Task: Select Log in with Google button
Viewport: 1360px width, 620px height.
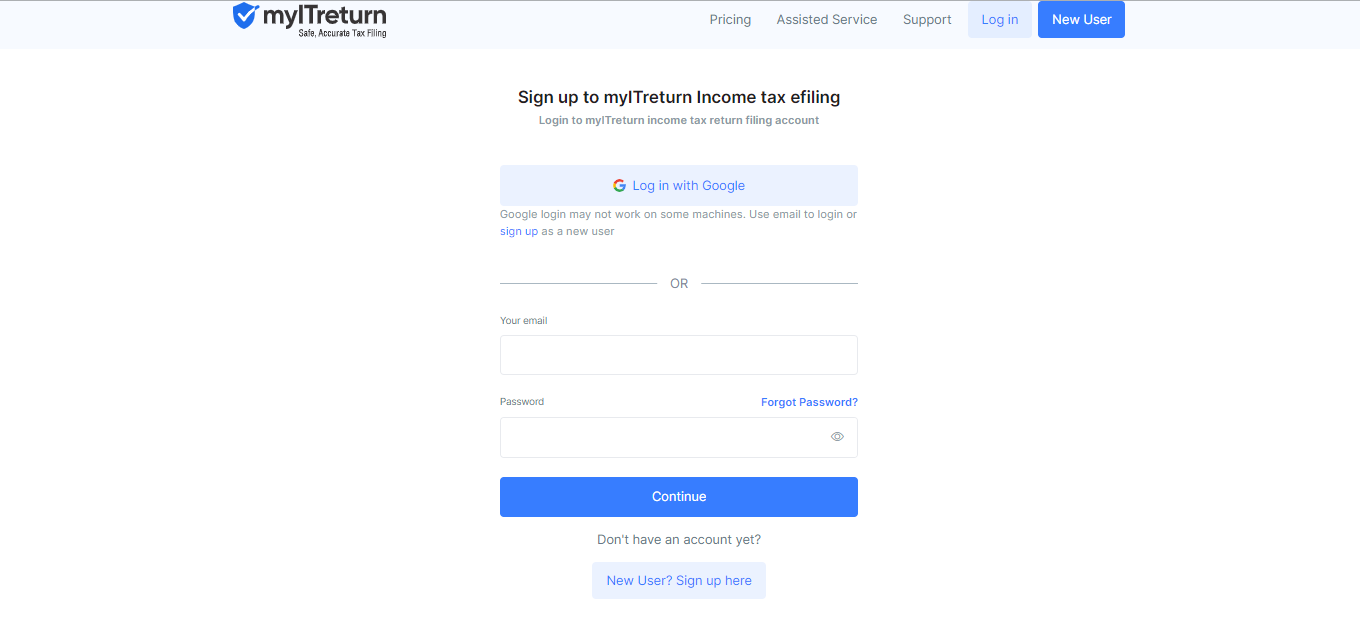Action: (679, 186)
